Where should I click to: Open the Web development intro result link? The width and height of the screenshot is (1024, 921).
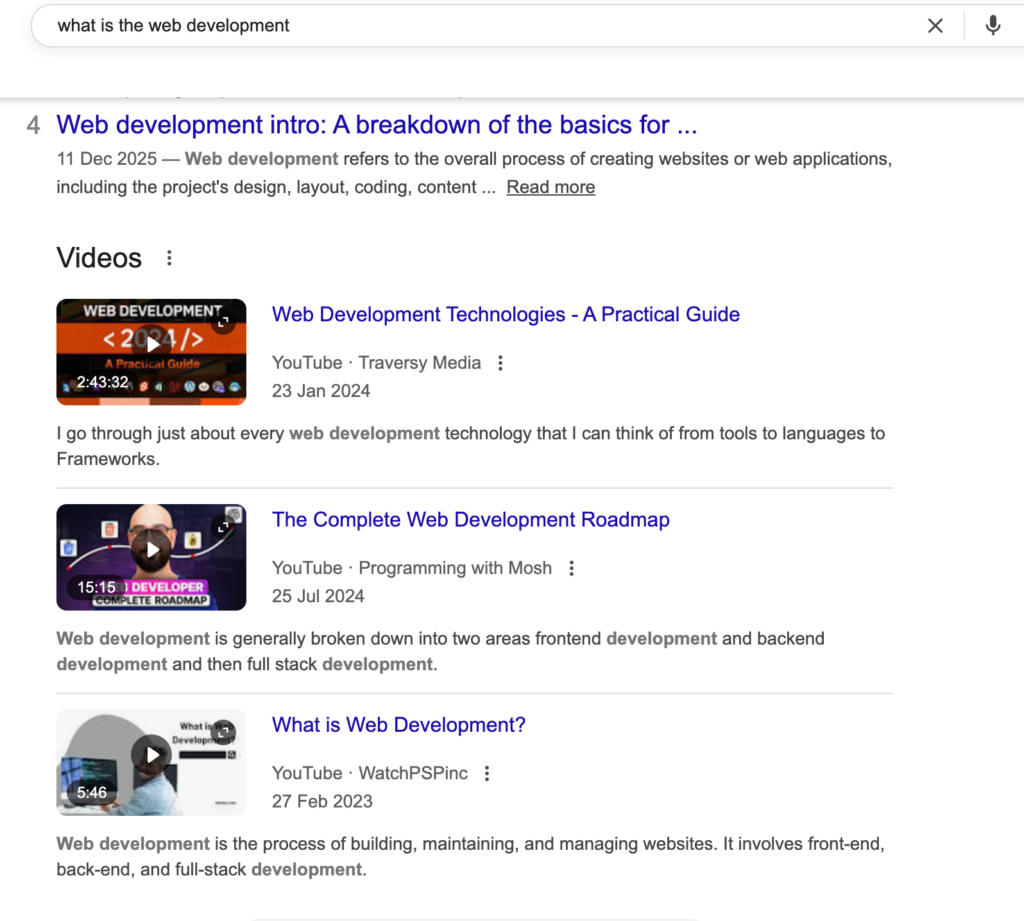[378, 124]
